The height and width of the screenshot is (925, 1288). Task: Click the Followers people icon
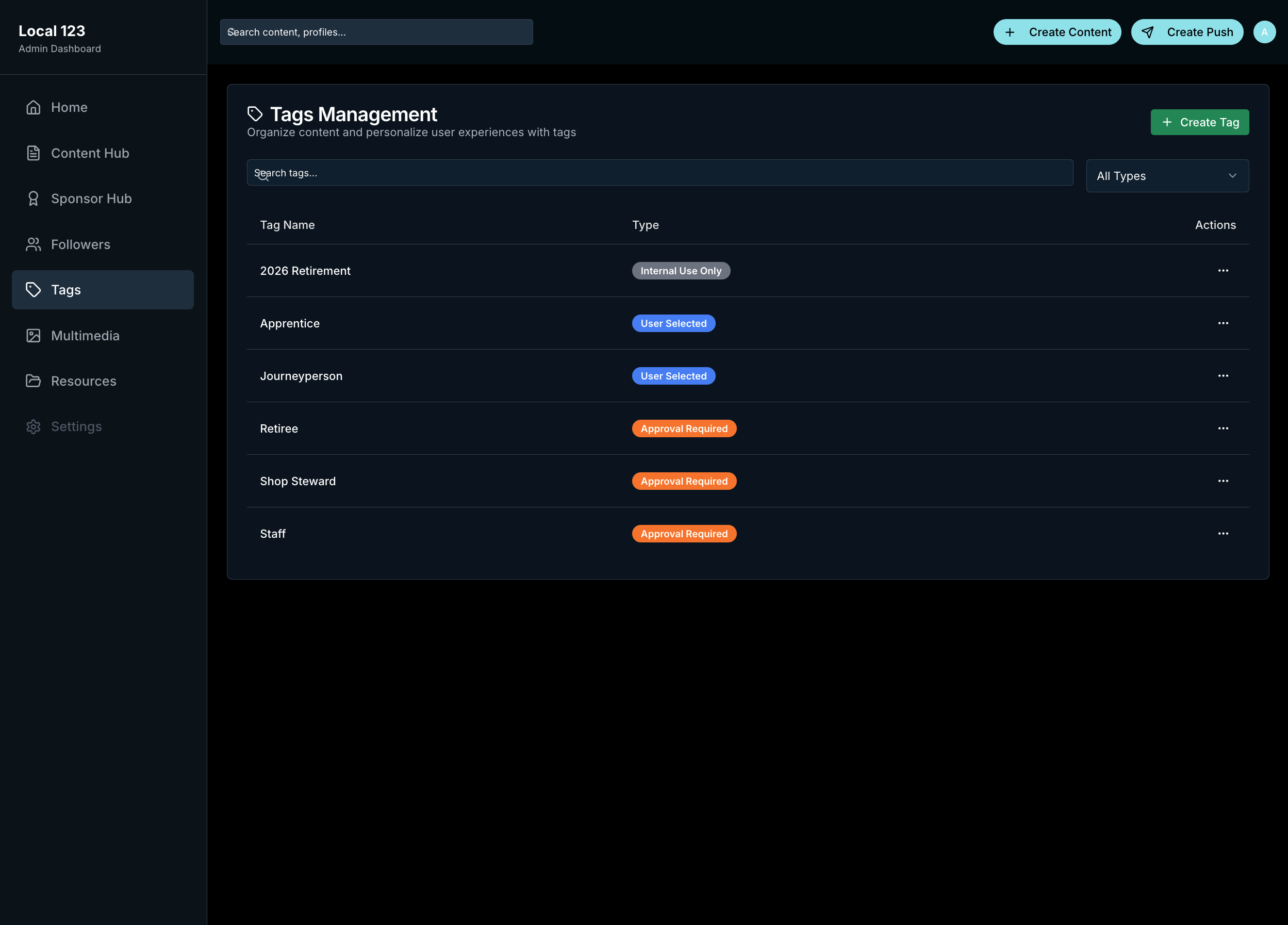coord(33,244)
